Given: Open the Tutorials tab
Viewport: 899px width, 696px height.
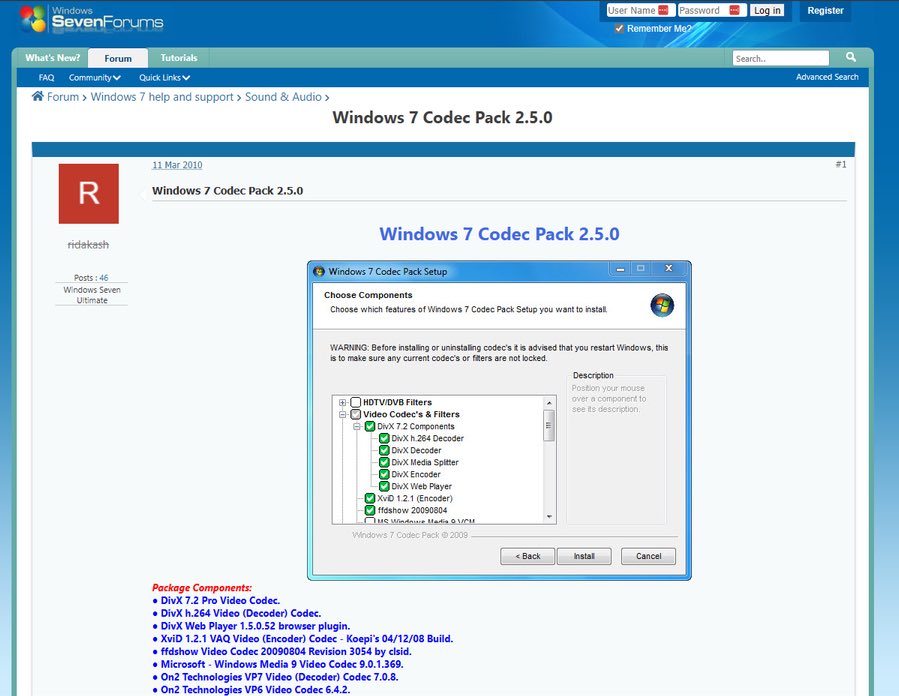Looking at the screenshot, I should click(179, 58).
